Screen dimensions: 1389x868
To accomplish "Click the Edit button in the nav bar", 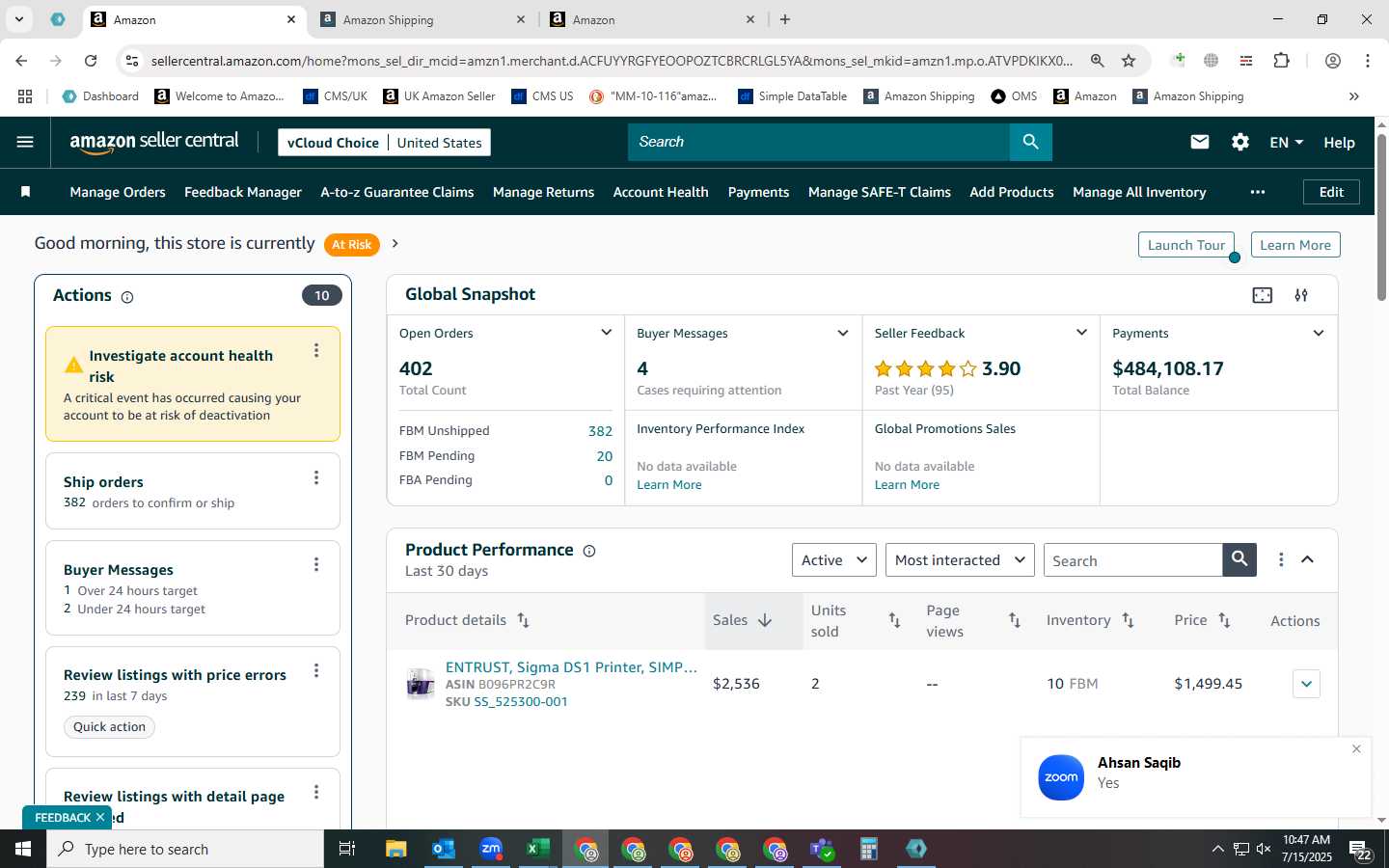I will tap(1331, 192).
